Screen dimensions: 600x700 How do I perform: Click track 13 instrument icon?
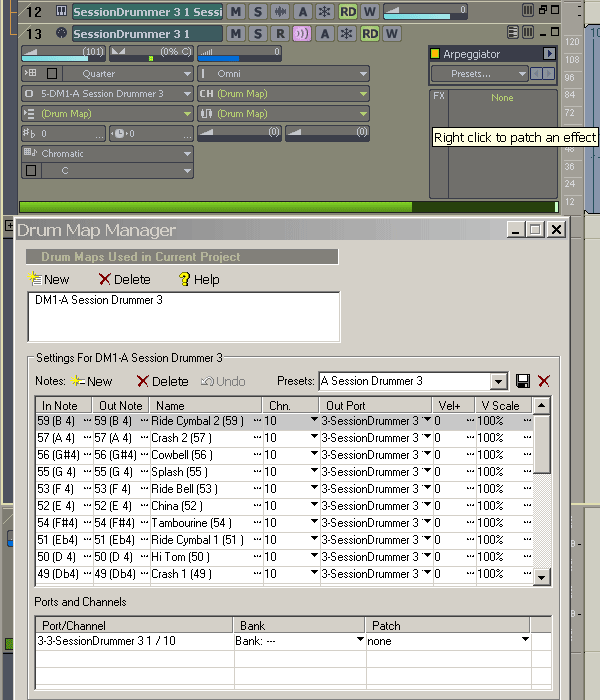tap(61, 34)
